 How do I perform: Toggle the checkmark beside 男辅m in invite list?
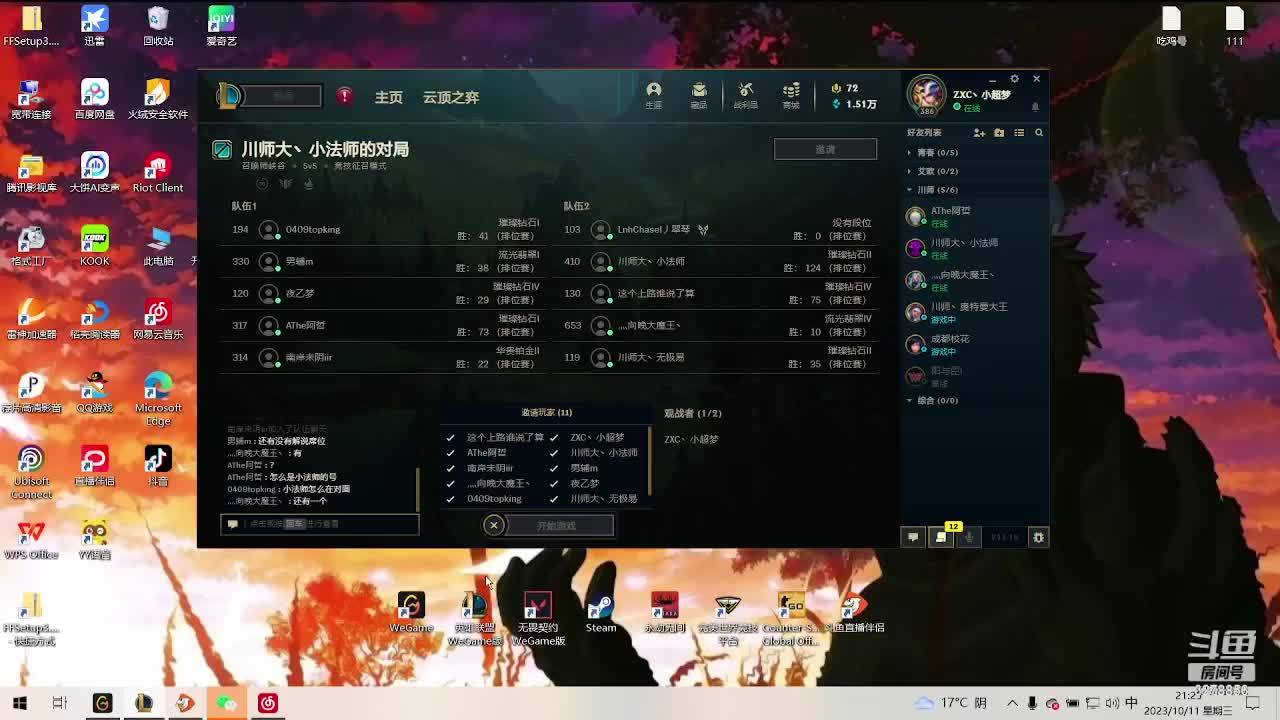[x=553, y=468]
